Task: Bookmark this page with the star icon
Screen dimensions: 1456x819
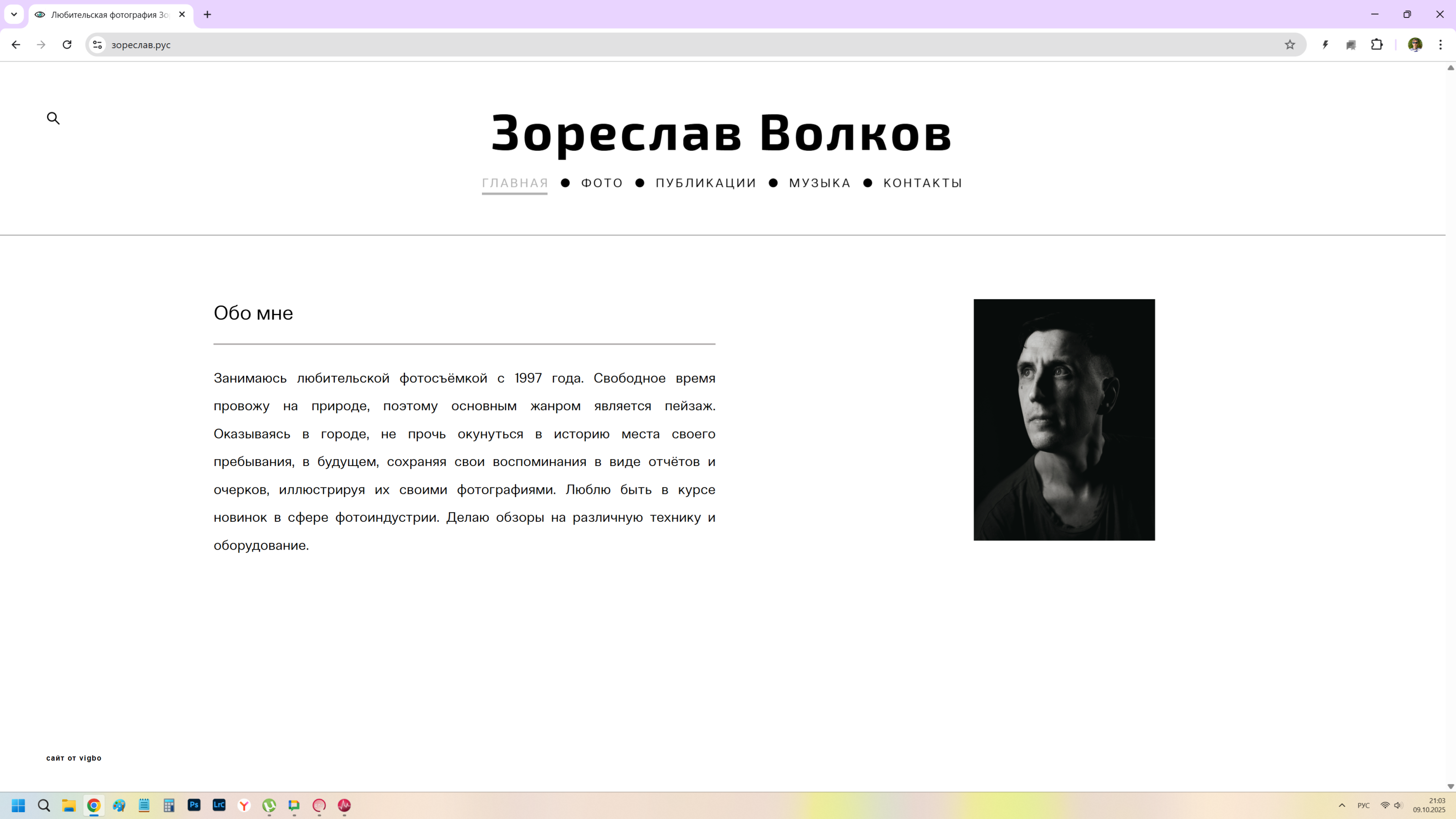Action: 1290,45
